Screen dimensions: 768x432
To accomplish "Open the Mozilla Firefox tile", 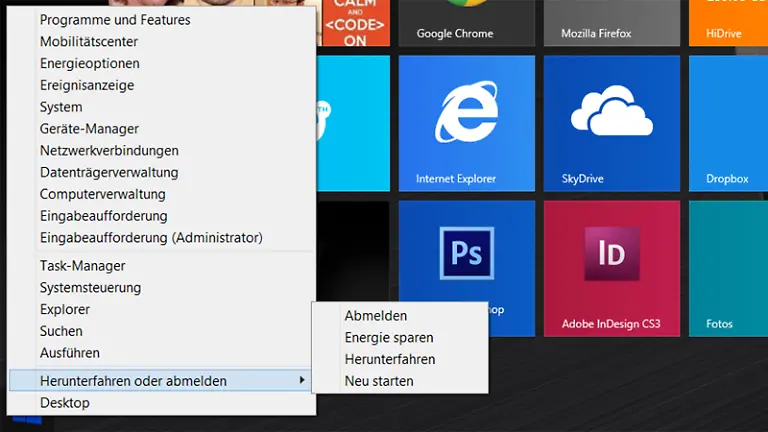I will pyautogui.click(x=612, y=23).
